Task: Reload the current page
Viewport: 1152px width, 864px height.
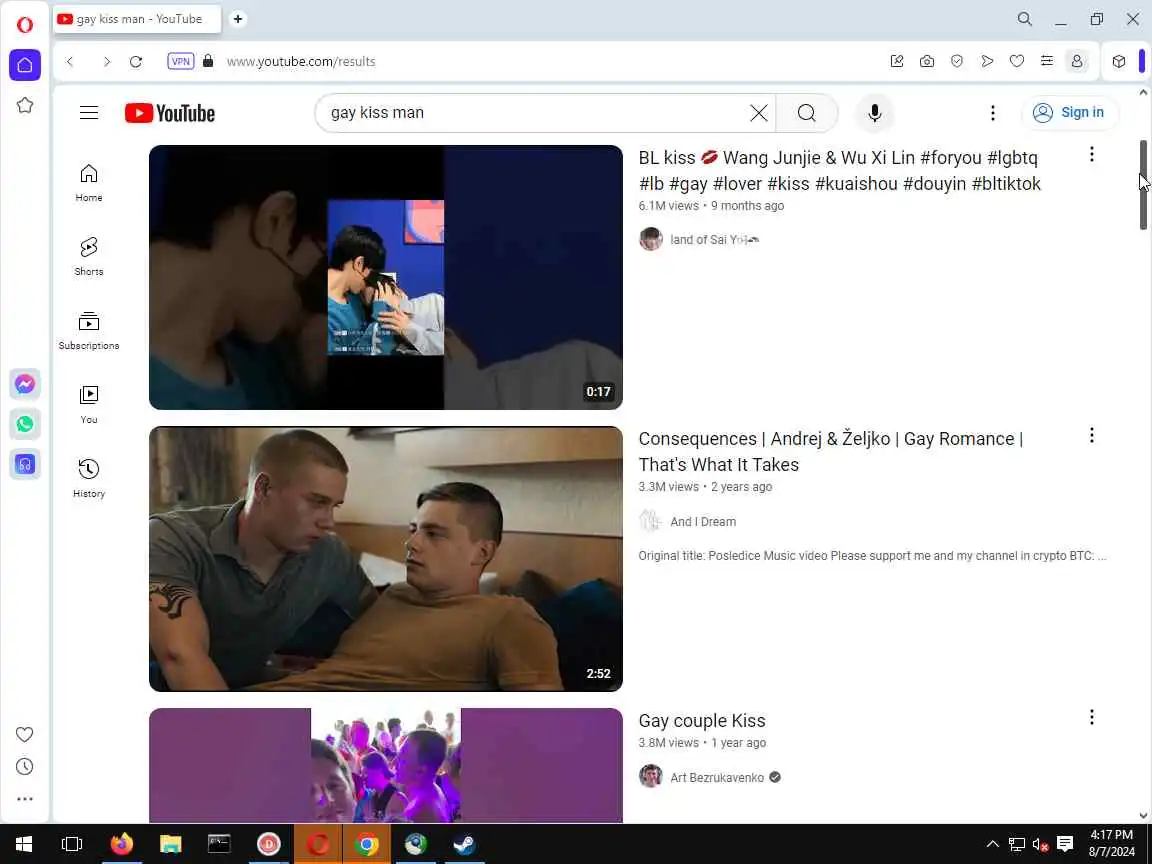Action: (136, 62)
